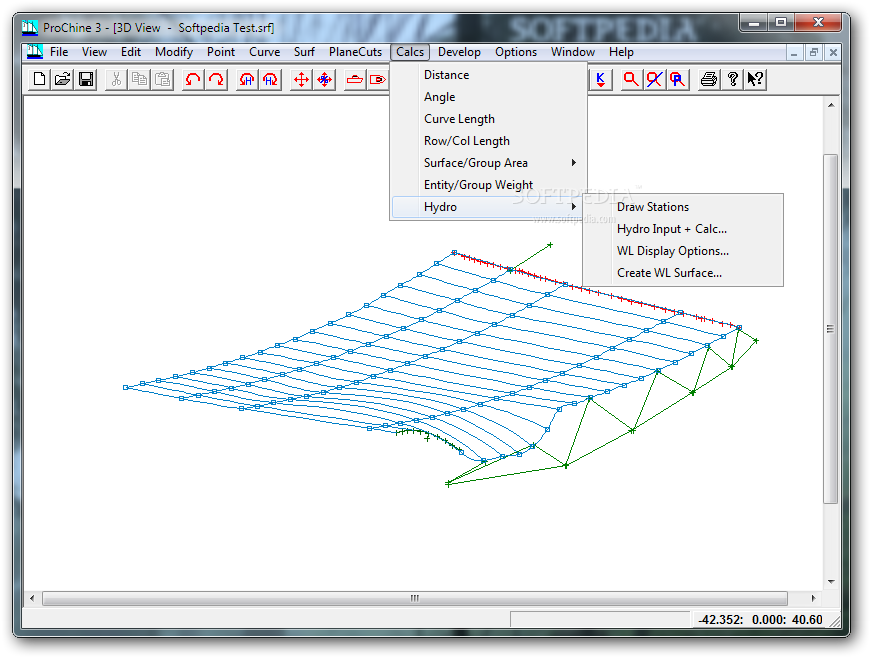This screenshot has width=871, height=658.
Task: Click the coordinate readout -42.352: 0.000: 40.60
Action: tap(760, 620)
